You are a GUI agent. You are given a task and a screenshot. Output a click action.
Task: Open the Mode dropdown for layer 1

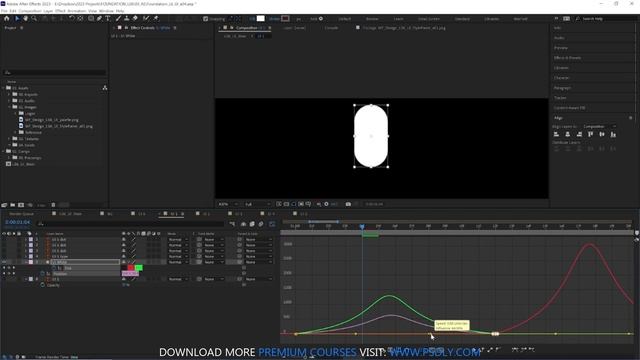point(178,240)
